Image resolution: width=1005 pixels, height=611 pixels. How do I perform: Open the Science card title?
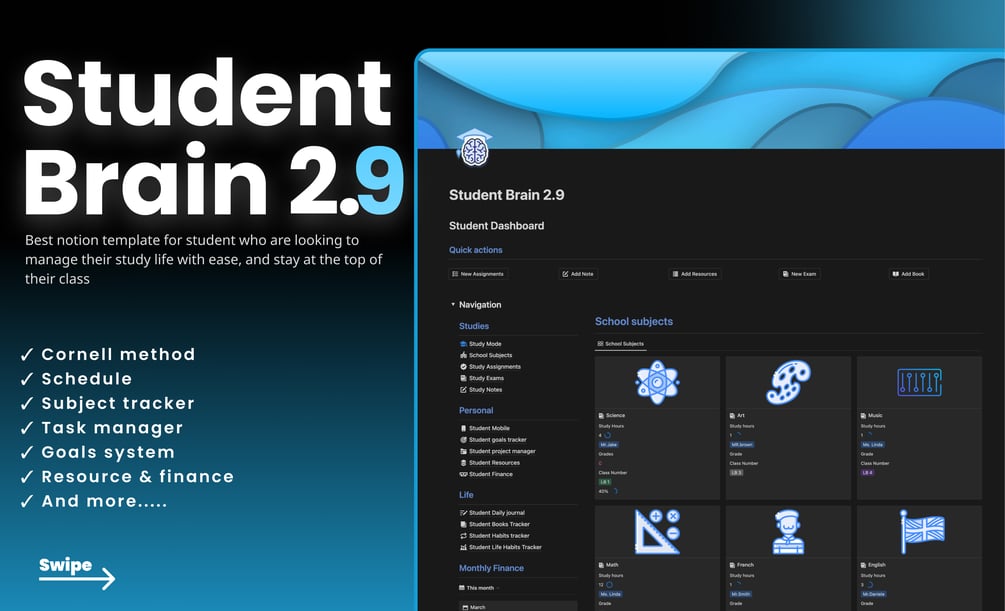615,415
